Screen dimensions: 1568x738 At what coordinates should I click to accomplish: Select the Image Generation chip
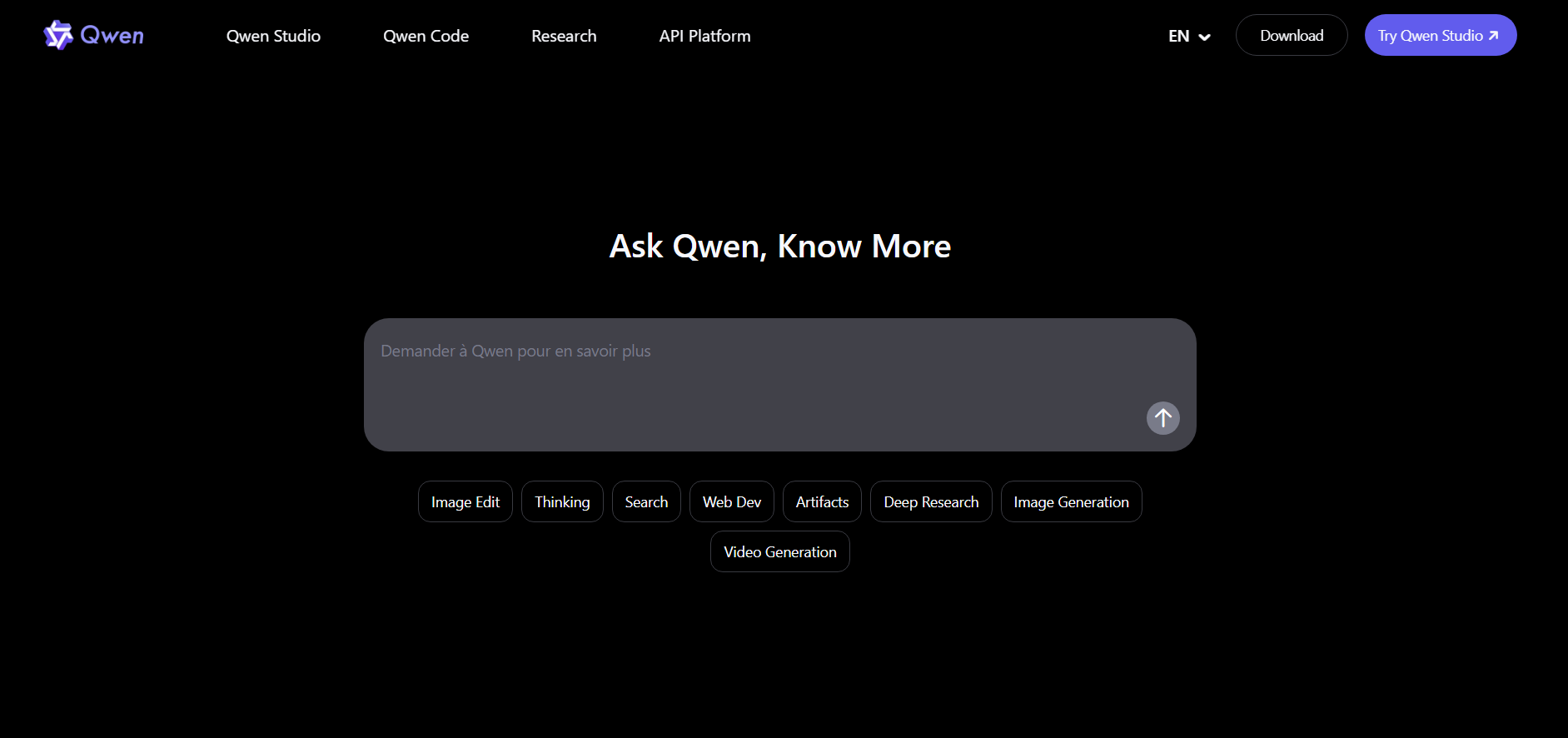tap(1071, 501)
